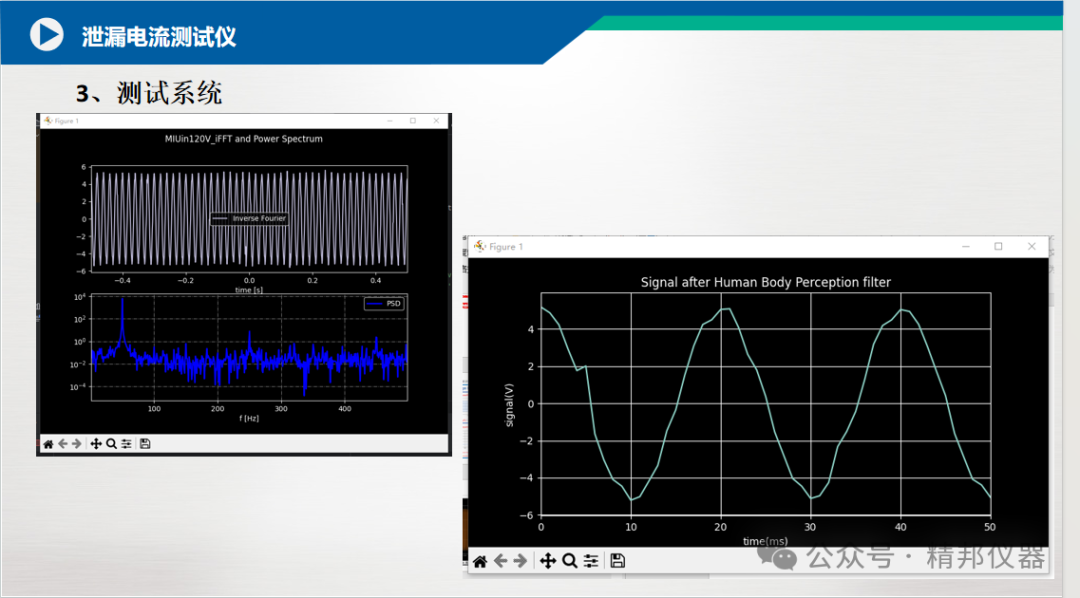Save the Human Body Perception filter figure
The height and width of the screenshot is (598, 1080).
(x=618, y=560)
